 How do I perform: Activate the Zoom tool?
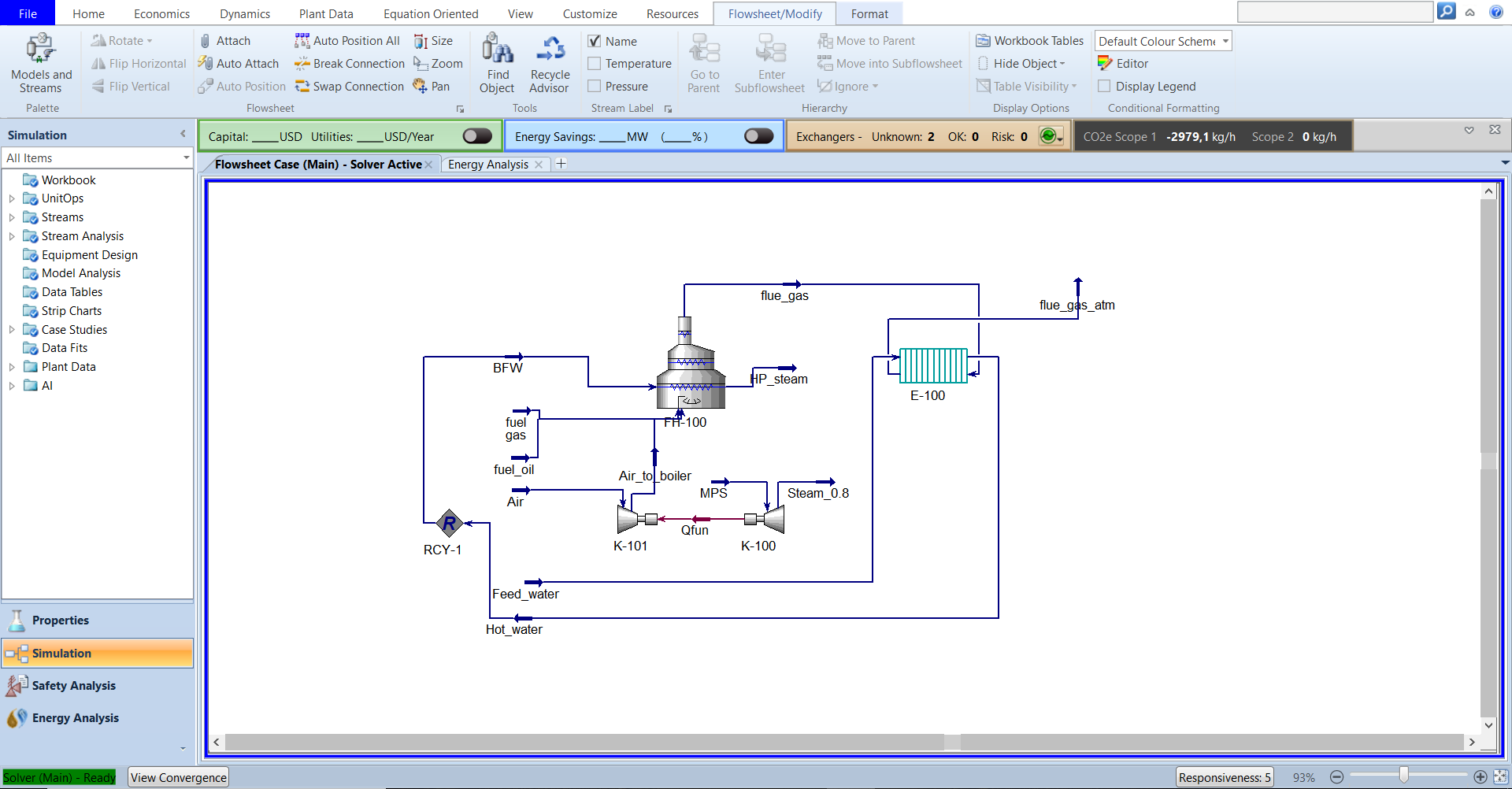click(438, 64)
